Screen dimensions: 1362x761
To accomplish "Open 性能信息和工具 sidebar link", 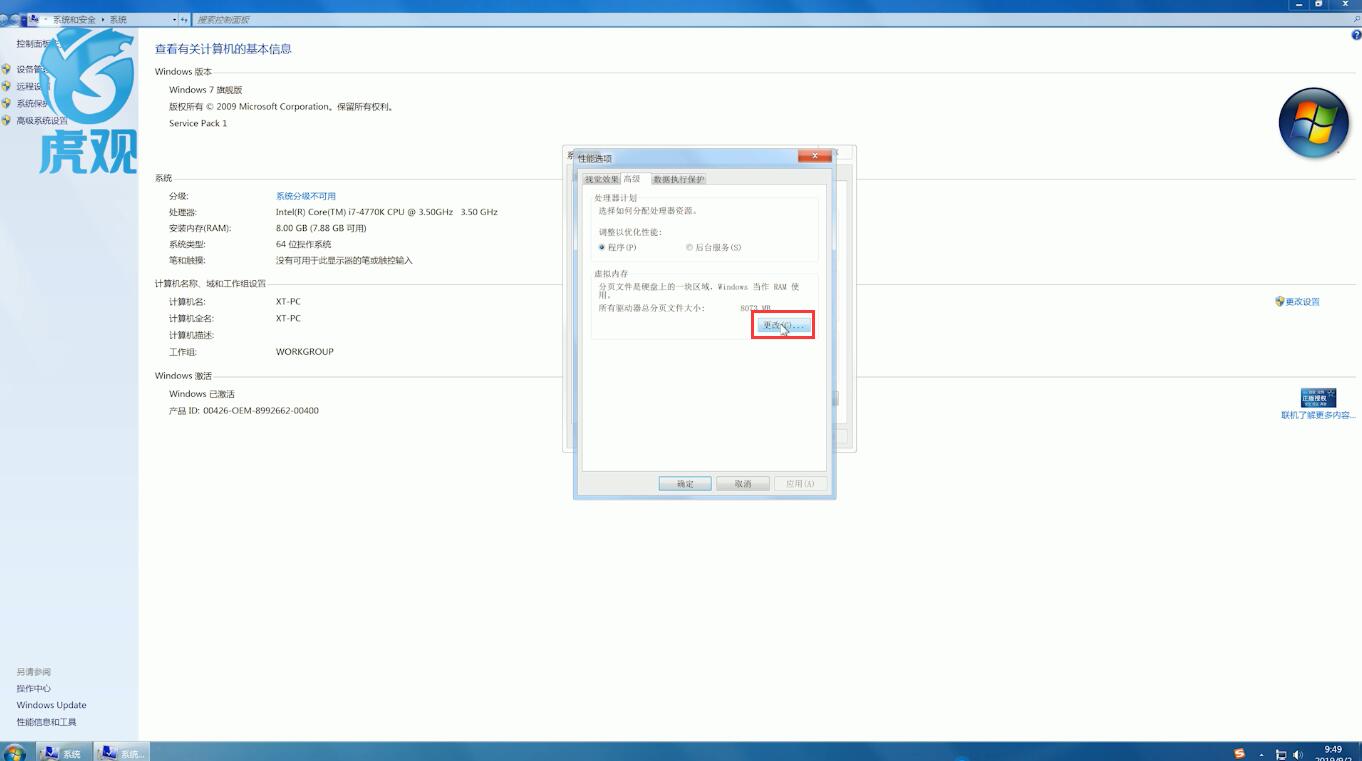I will click(x=46, y=722).
